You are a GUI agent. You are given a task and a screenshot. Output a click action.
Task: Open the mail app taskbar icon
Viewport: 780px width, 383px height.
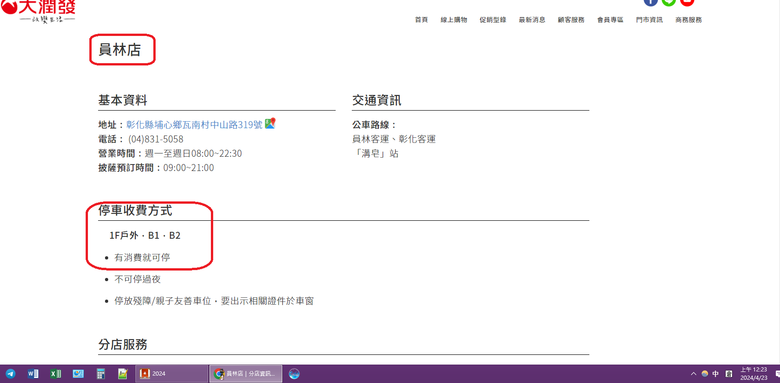[78, 374]
